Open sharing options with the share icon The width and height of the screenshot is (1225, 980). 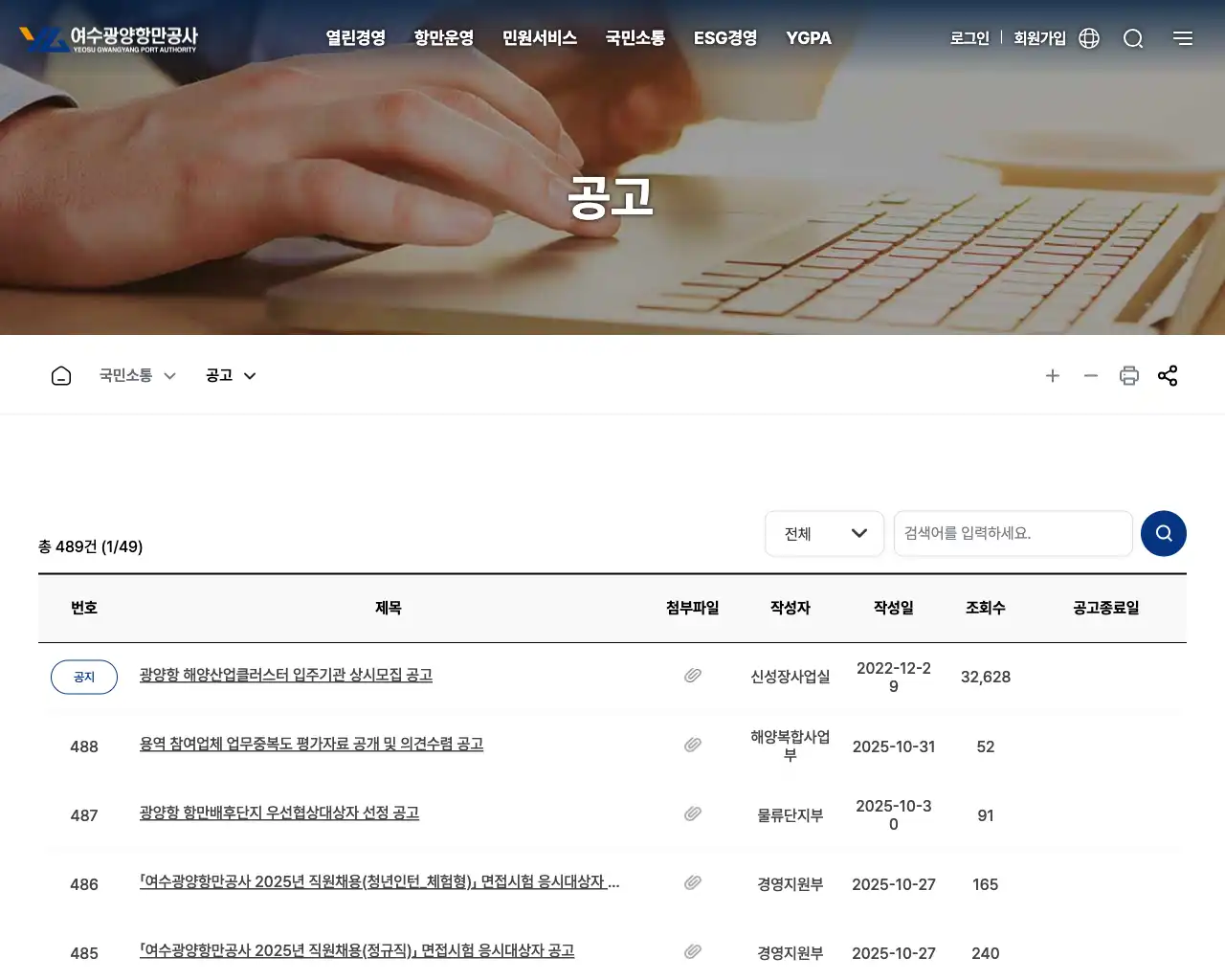click(x=1168, y=375)
